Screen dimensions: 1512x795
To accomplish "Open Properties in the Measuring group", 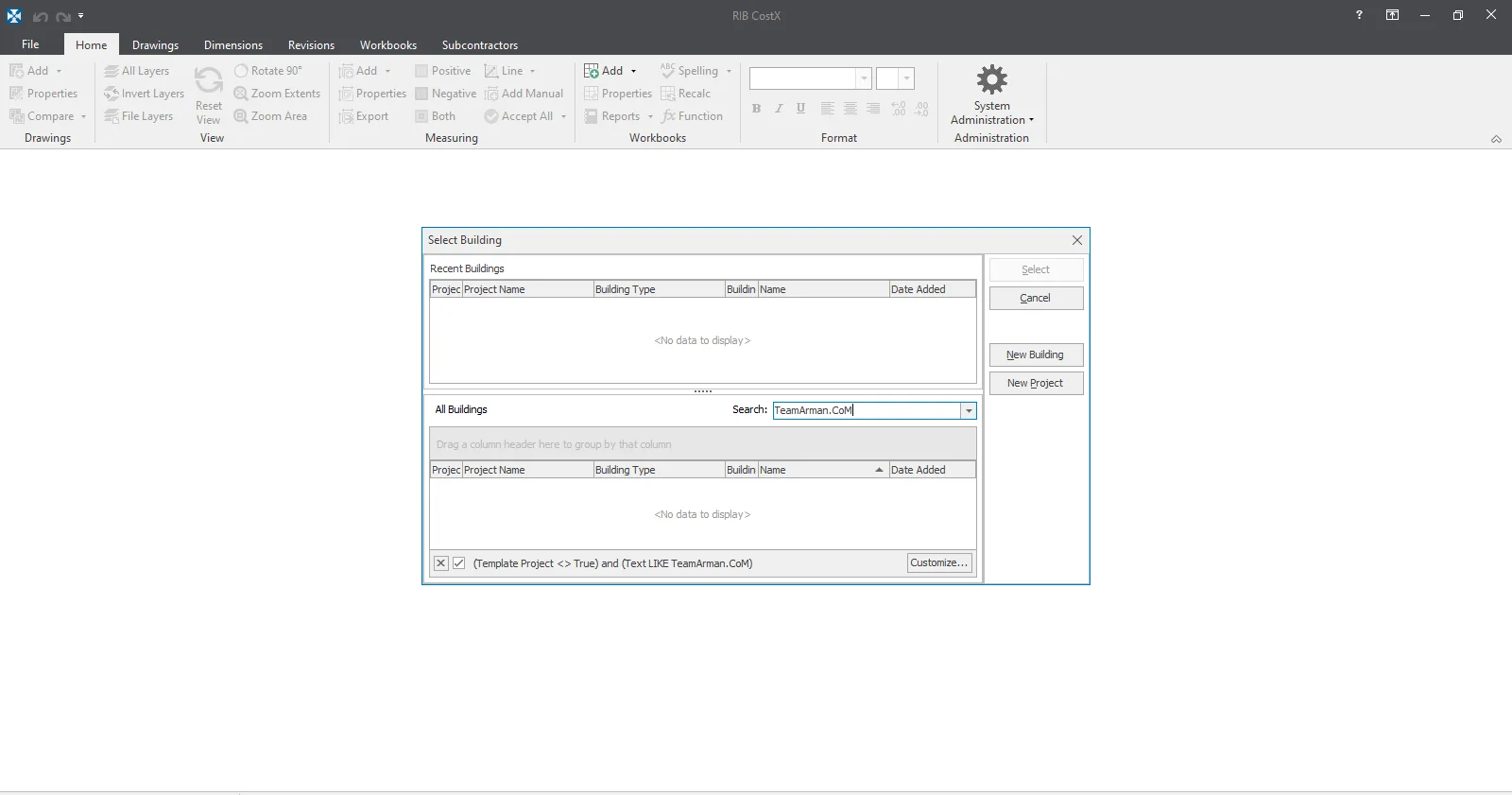I will pos(372,94).
